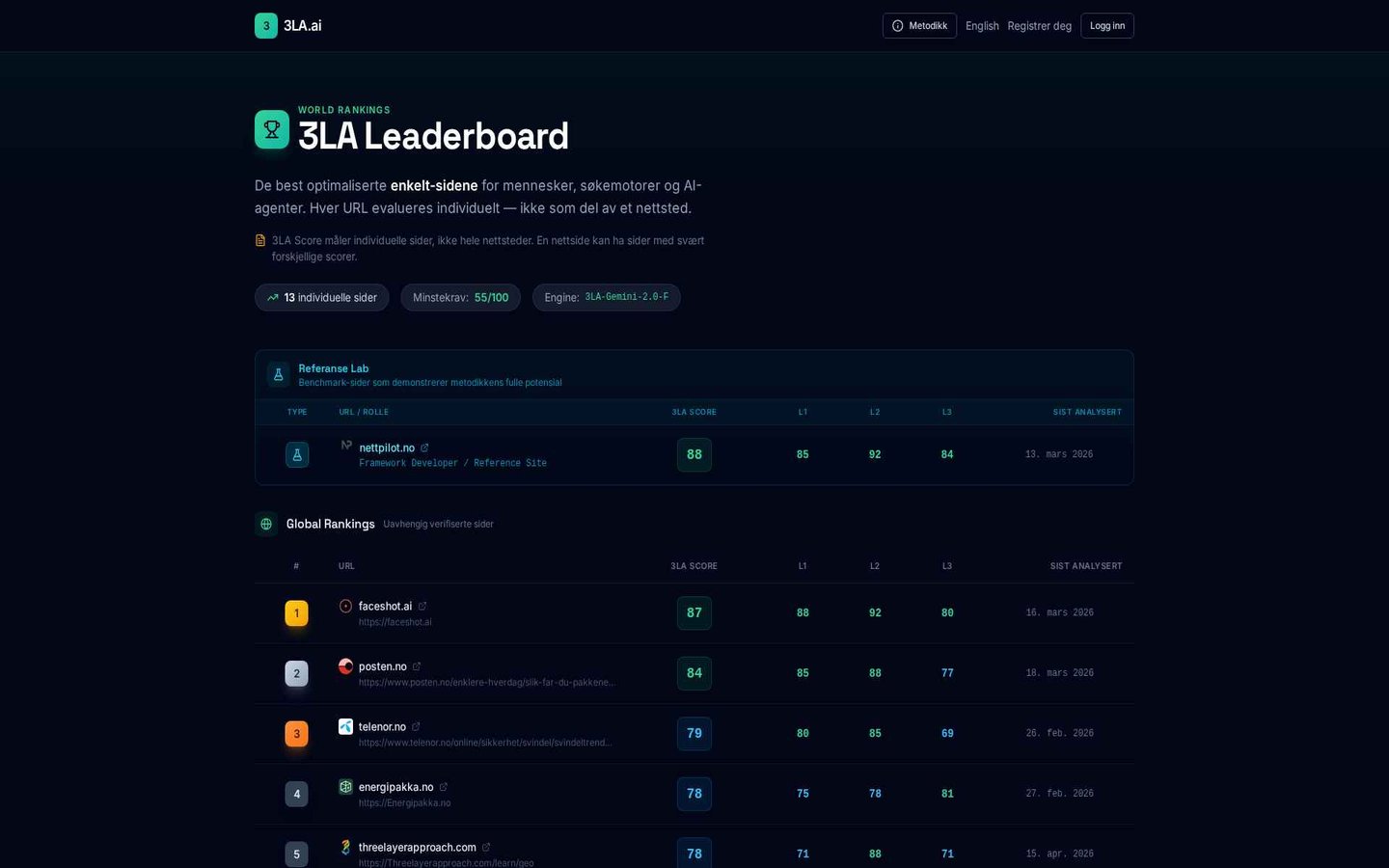Open the energipakka.no link

395,787
